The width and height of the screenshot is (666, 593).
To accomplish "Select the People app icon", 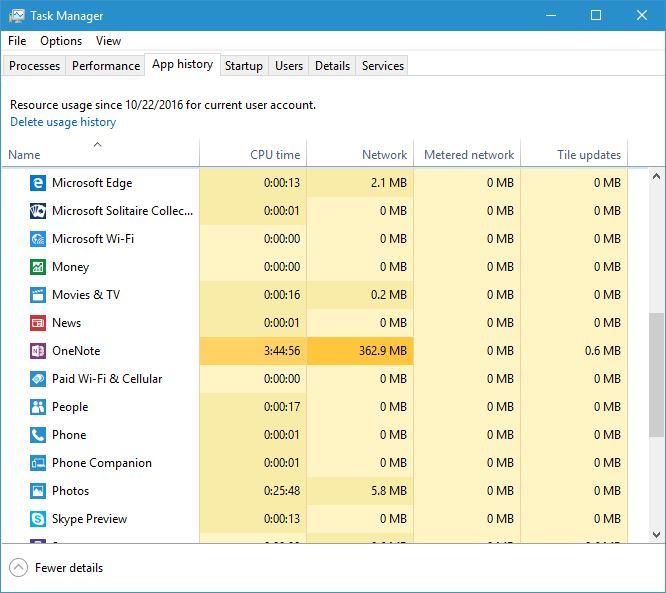I will pos(38,407).
